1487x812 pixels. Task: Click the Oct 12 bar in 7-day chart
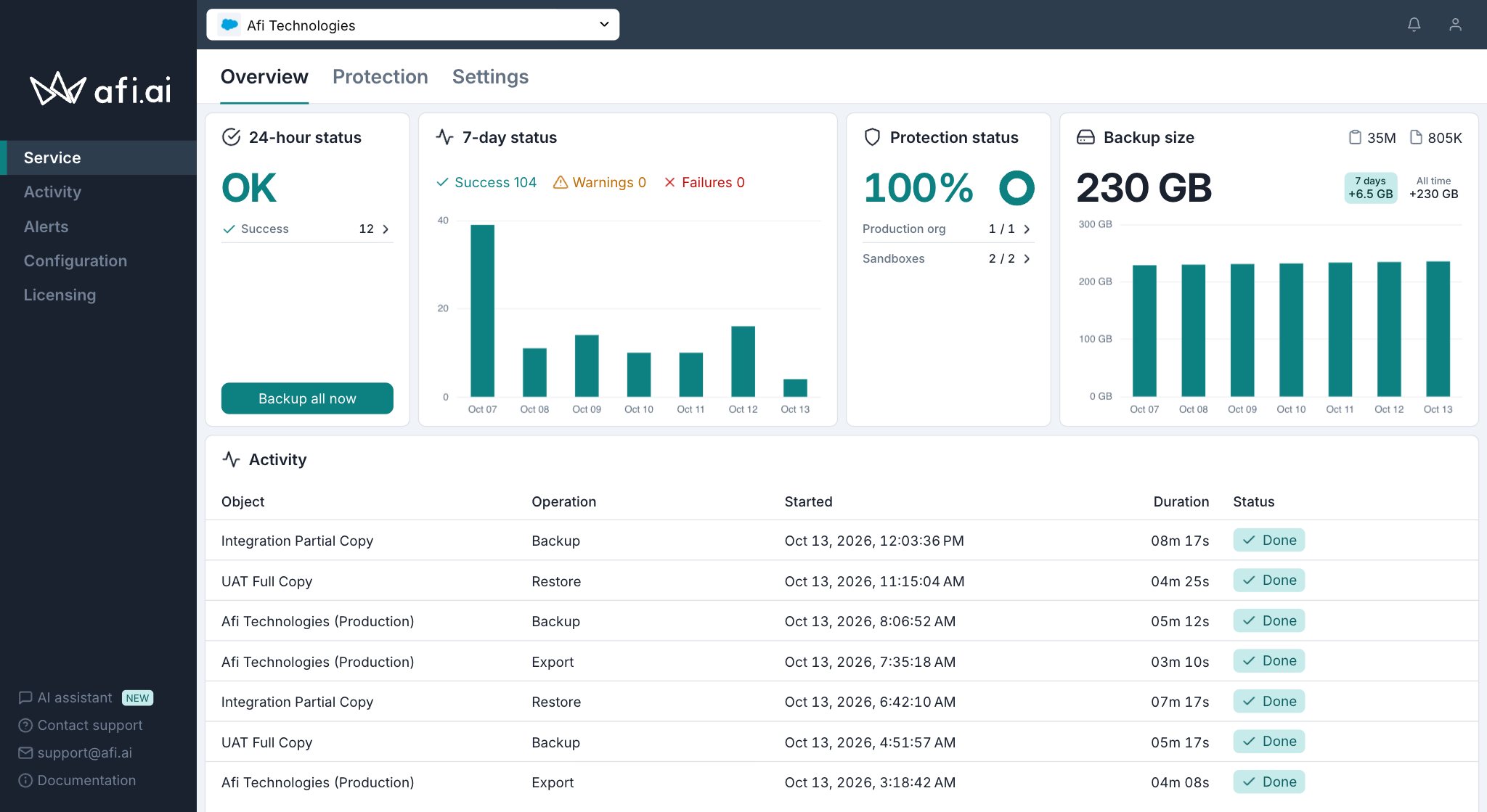(743, 361)
